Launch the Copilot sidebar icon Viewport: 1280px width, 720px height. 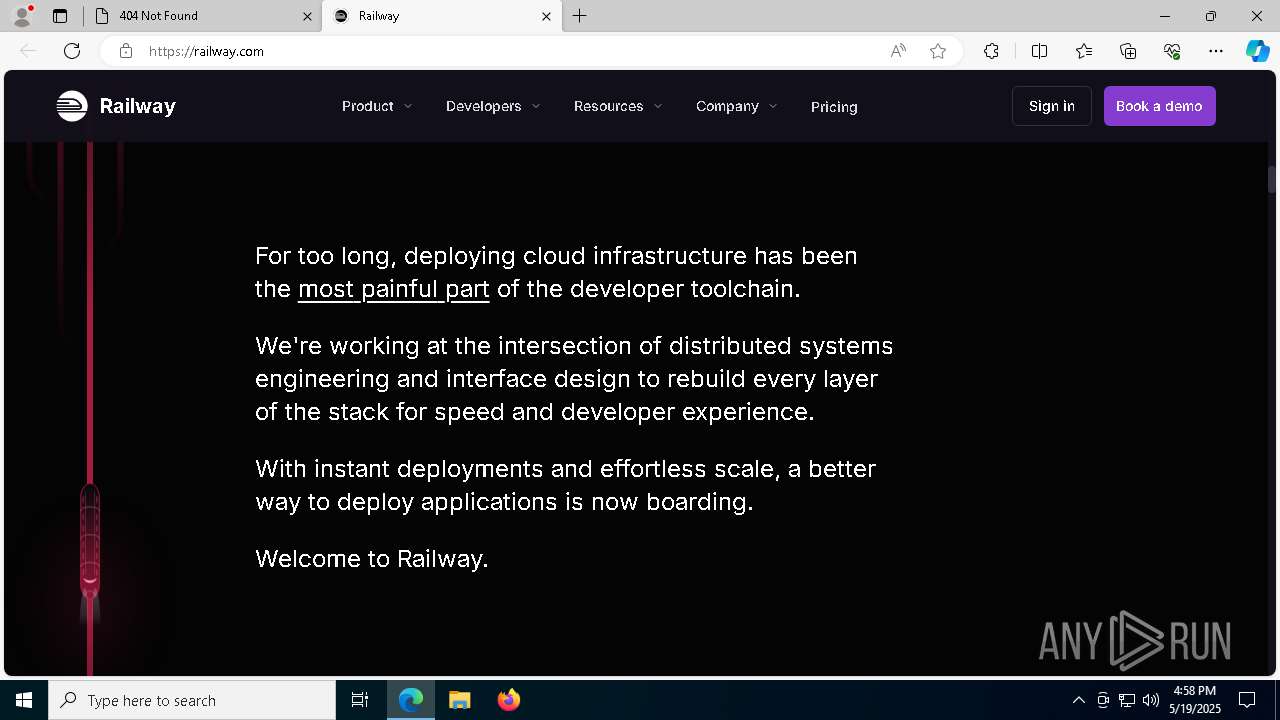[x=1257, y=51]
